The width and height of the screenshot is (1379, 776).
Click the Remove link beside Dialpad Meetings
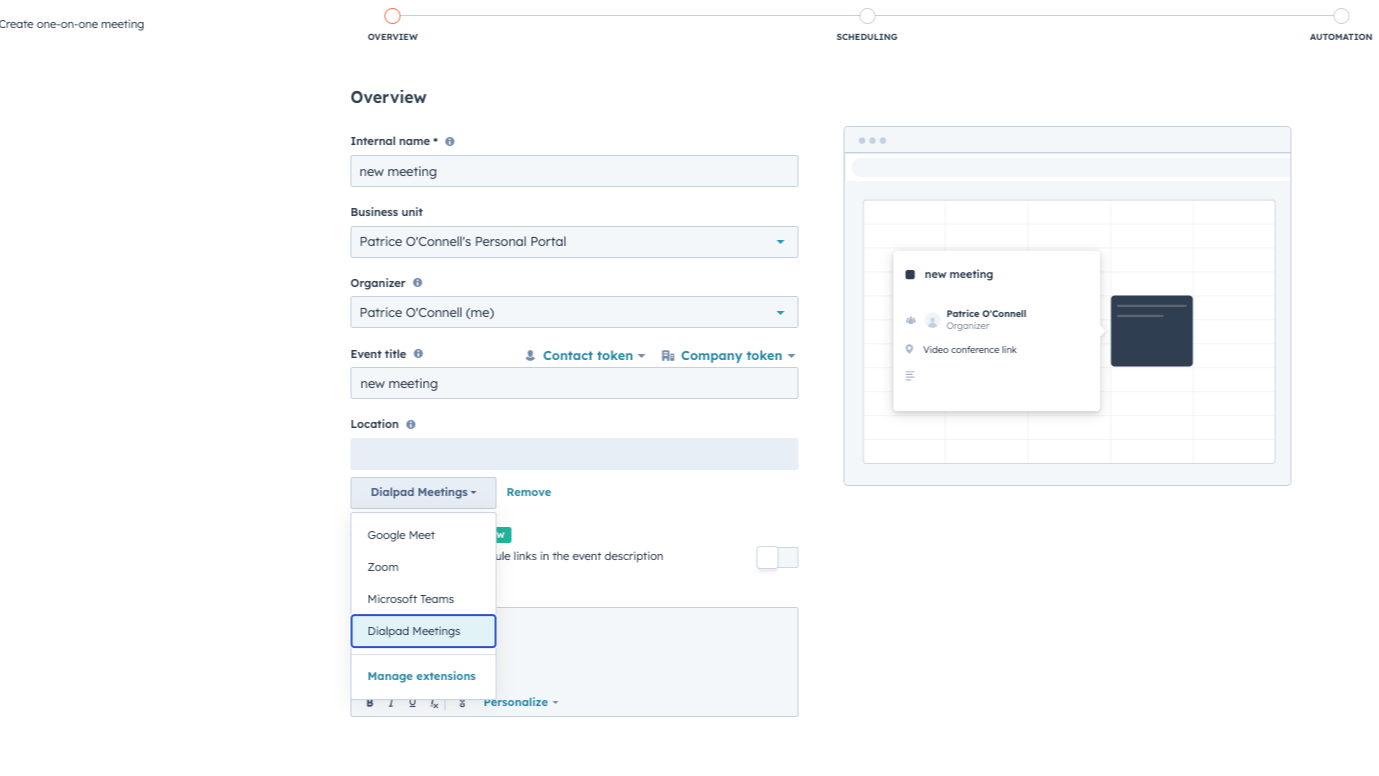pyautogui.click(x=528, y=492)
